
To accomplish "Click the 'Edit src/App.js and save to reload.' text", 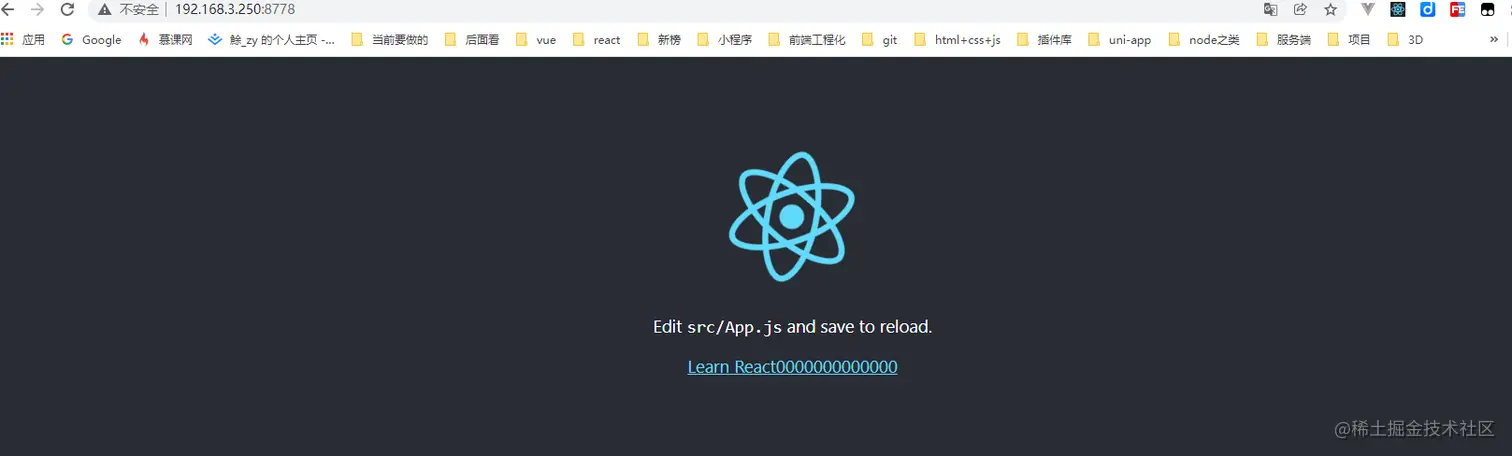I will 793,327.
